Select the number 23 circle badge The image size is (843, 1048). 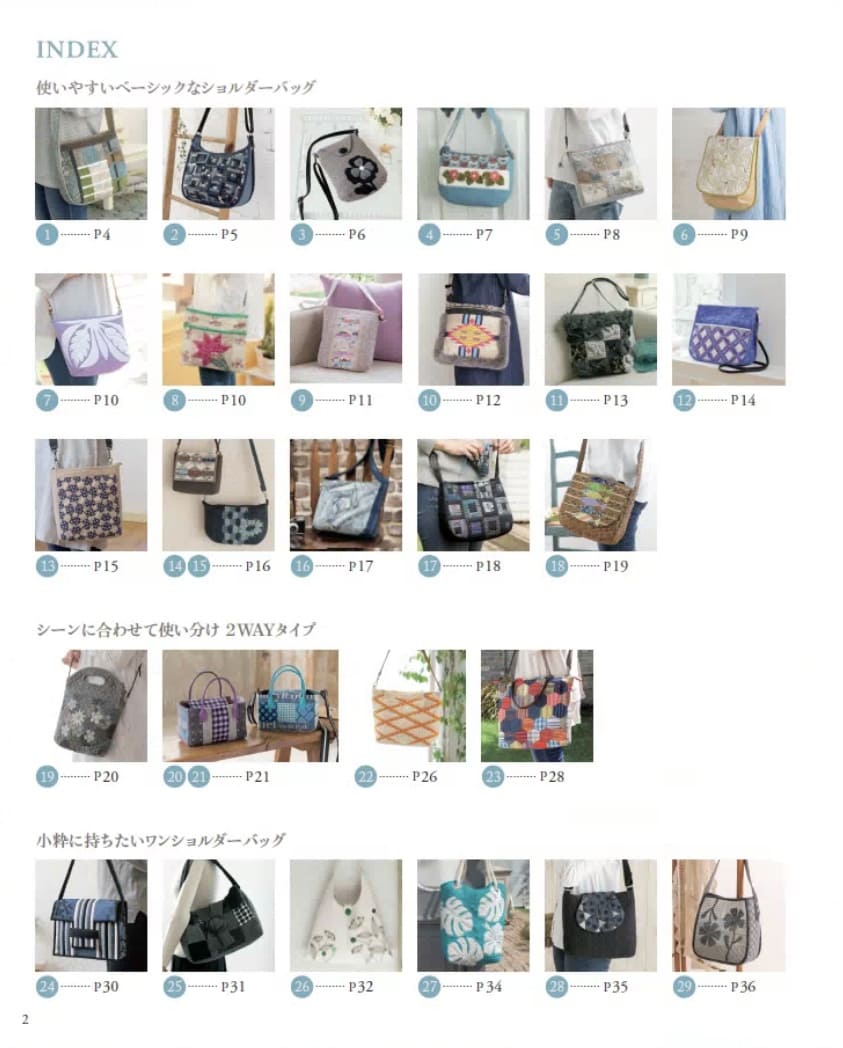(493, 777)
